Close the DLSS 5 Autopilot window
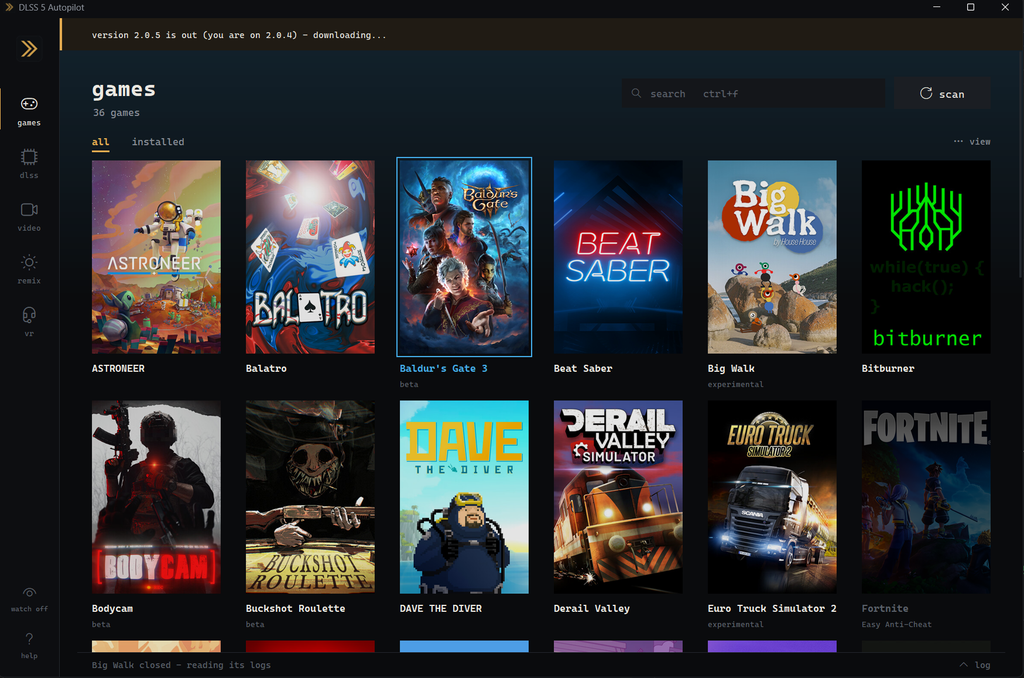This screenshot has height=678, width=1024. pyautogui.click(x=1005, y=7)
